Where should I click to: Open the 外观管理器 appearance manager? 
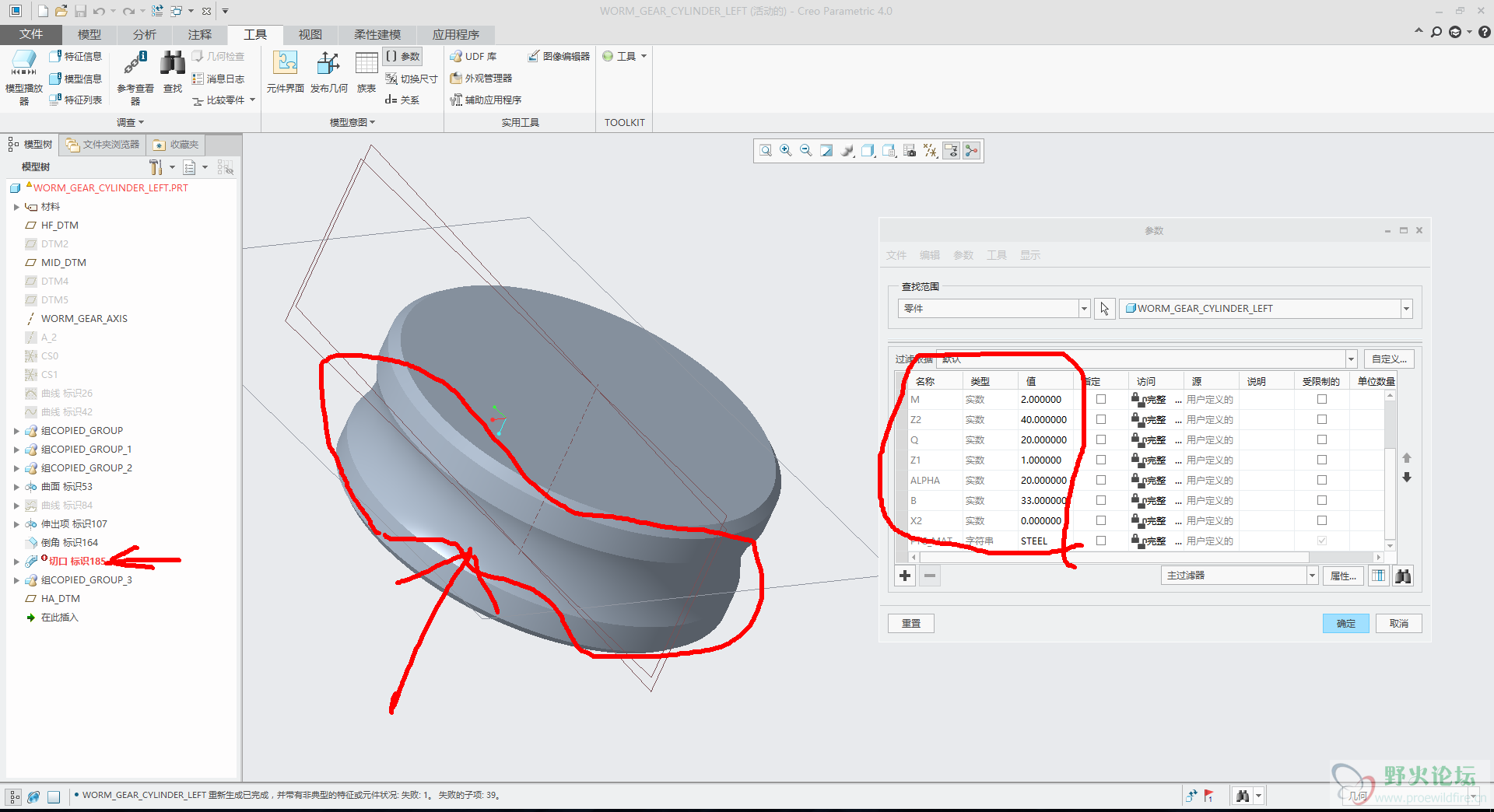pyautogui.click(x=481, y=78)
